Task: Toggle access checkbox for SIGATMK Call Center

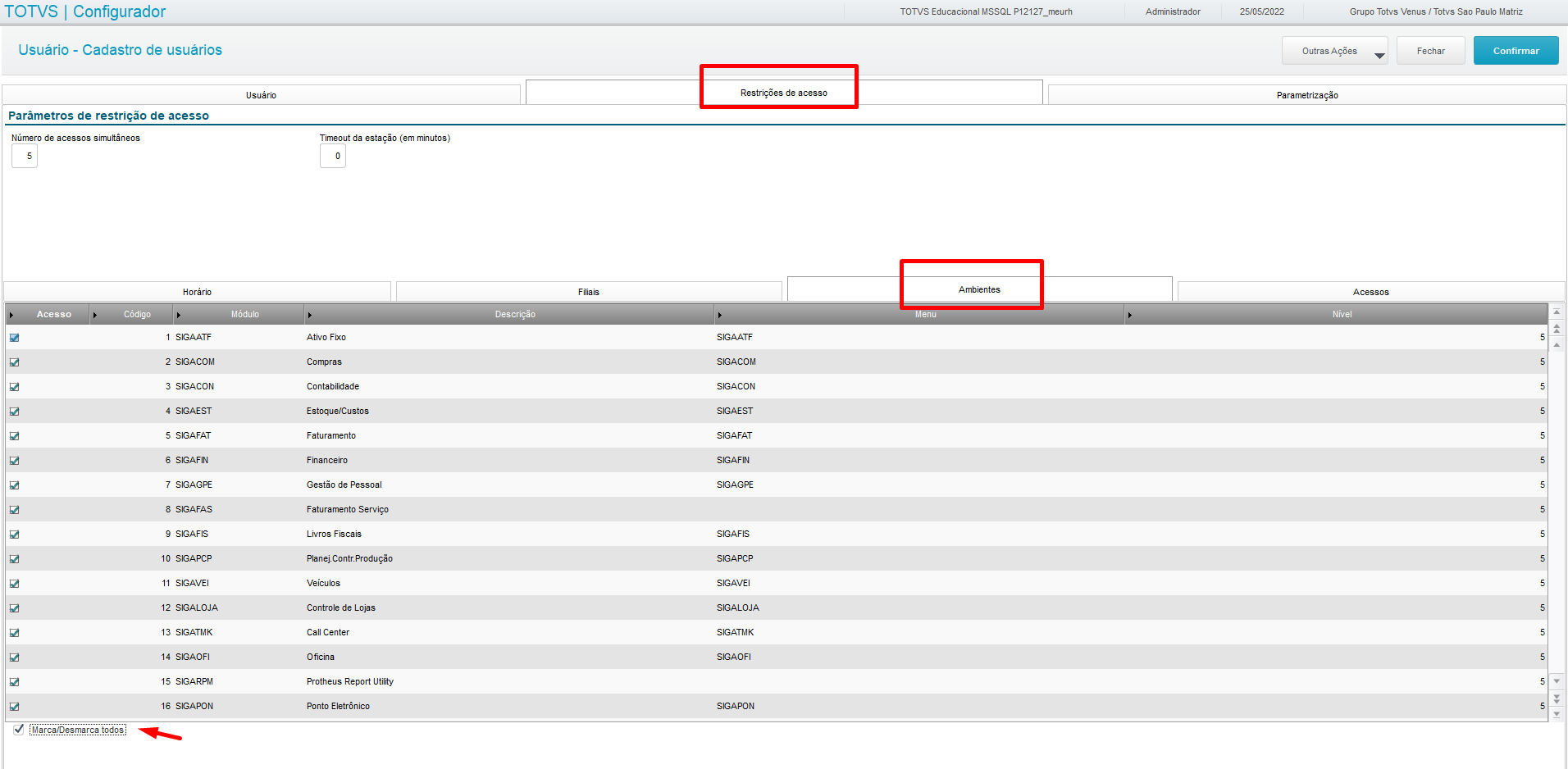Action: [x=14, y=633]
